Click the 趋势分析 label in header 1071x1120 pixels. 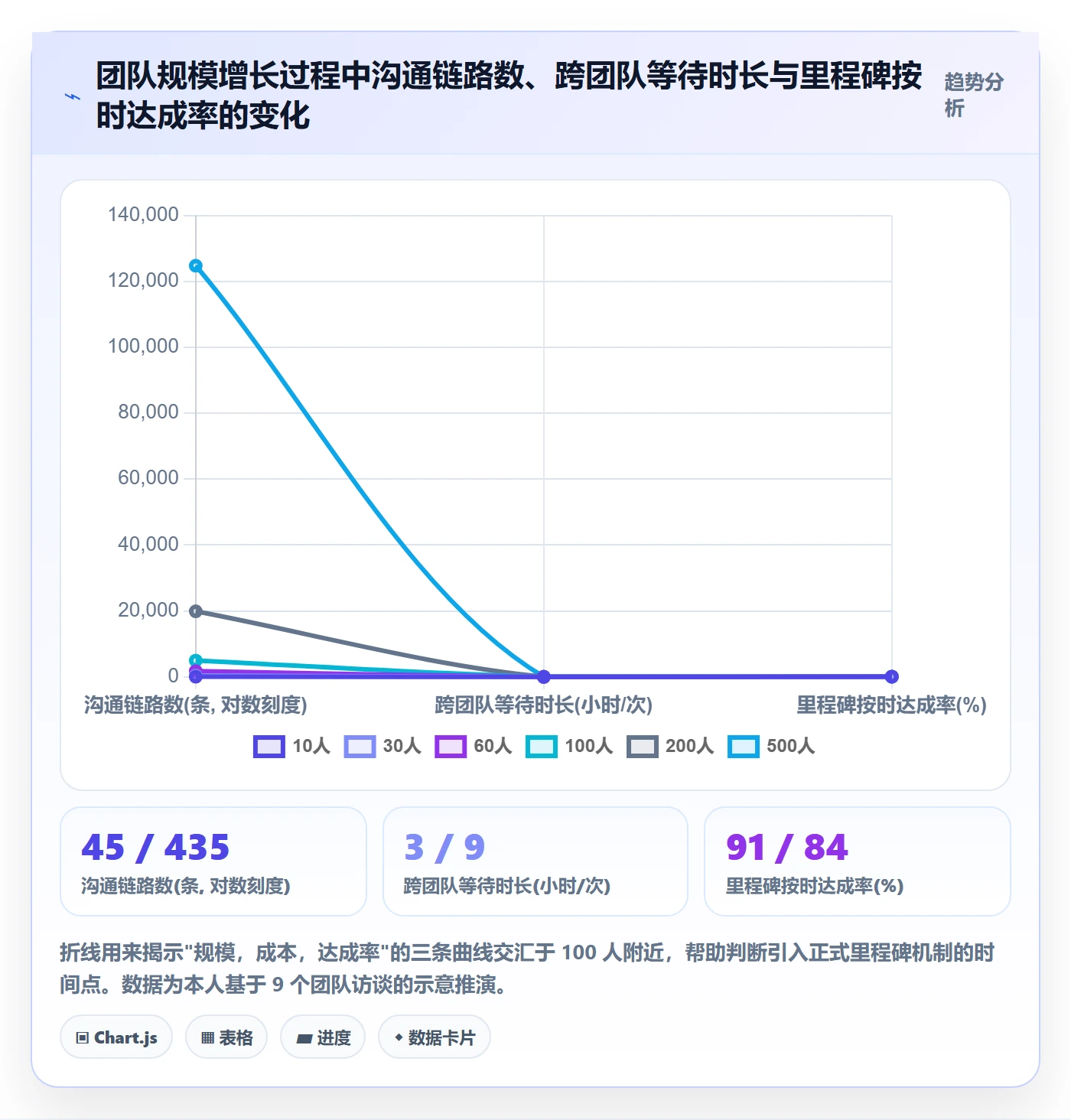(974, 96)
